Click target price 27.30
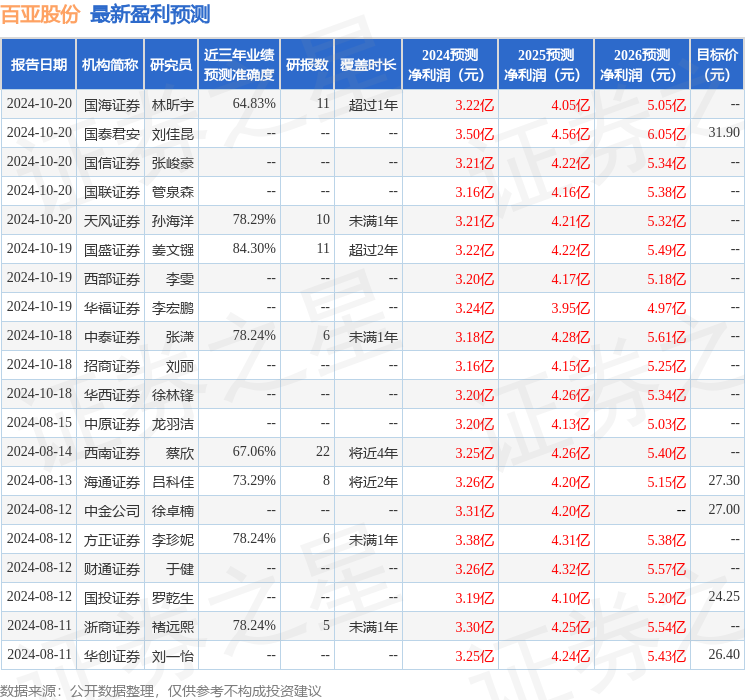 (x=724, y=480)
